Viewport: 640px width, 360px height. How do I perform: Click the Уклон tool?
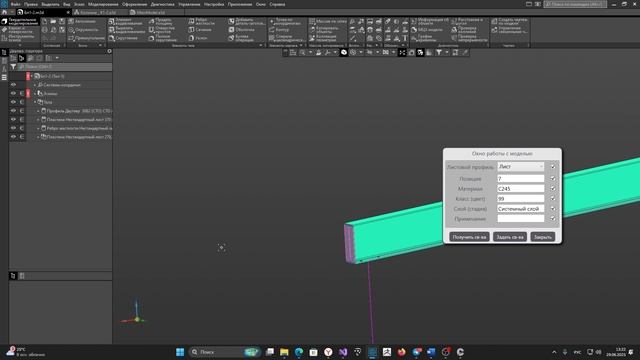point(198,38)
